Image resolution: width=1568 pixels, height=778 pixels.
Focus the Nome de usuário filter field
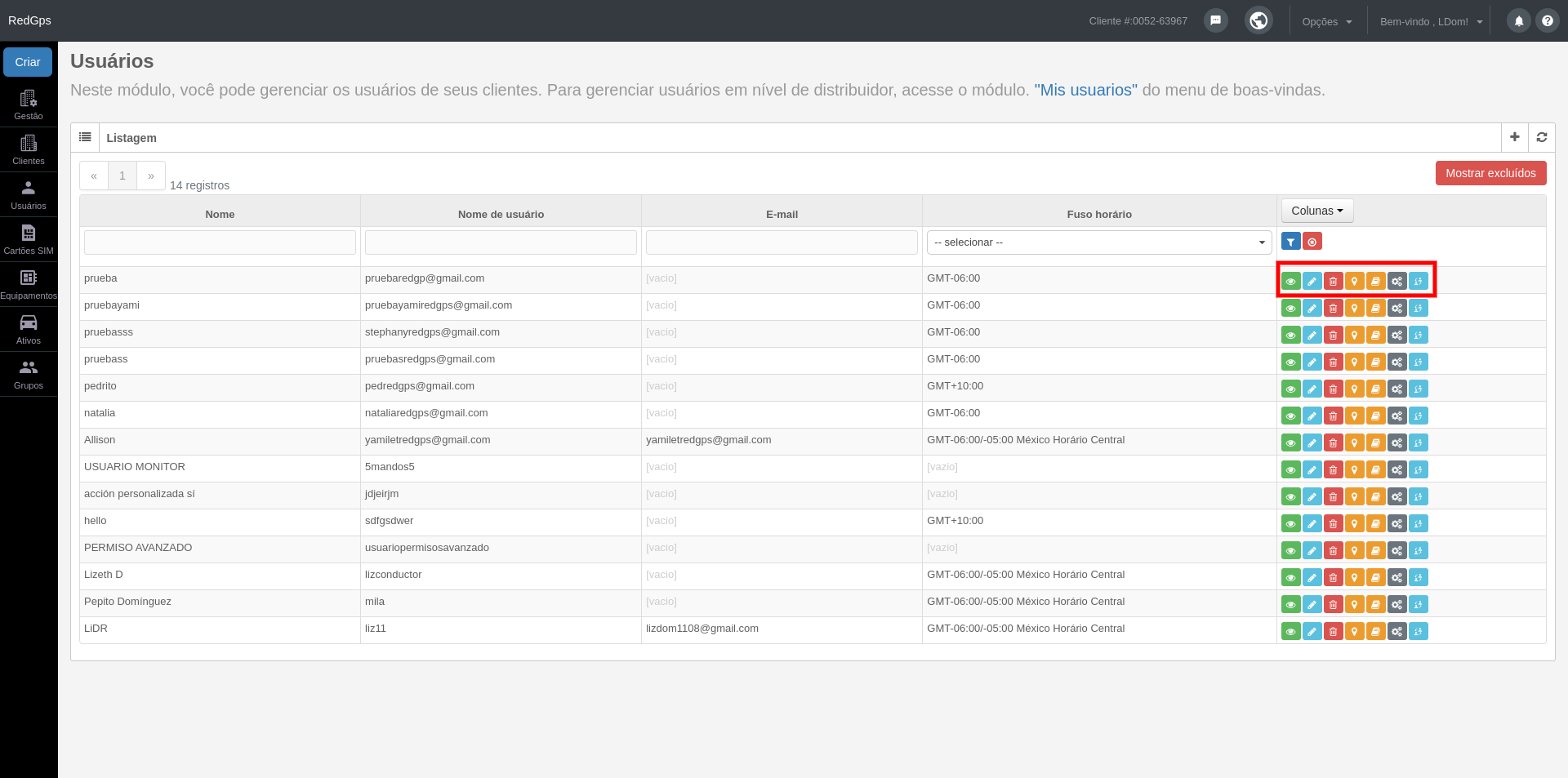501,242
